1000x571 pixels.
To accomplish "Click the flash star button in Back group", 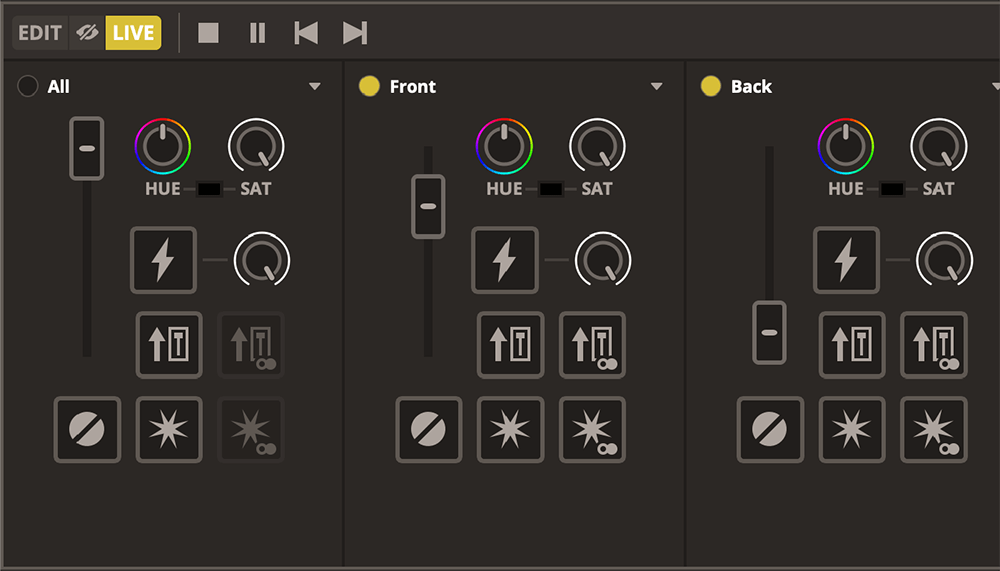I will point(852,429).
